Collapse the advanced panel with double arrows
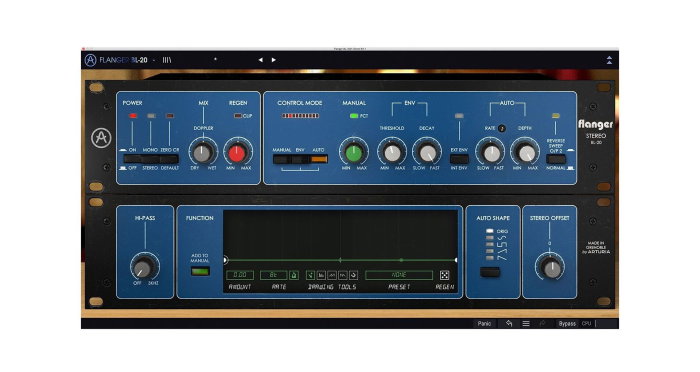The width and height of the screenshot is (700, 372). [609, 60]
